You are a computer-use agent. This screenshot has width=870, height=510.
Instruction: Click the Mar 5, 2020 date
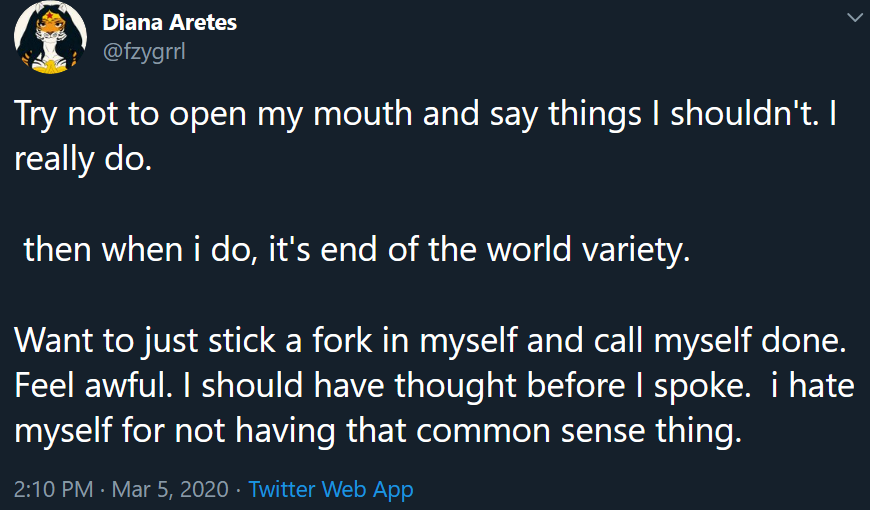170,489
